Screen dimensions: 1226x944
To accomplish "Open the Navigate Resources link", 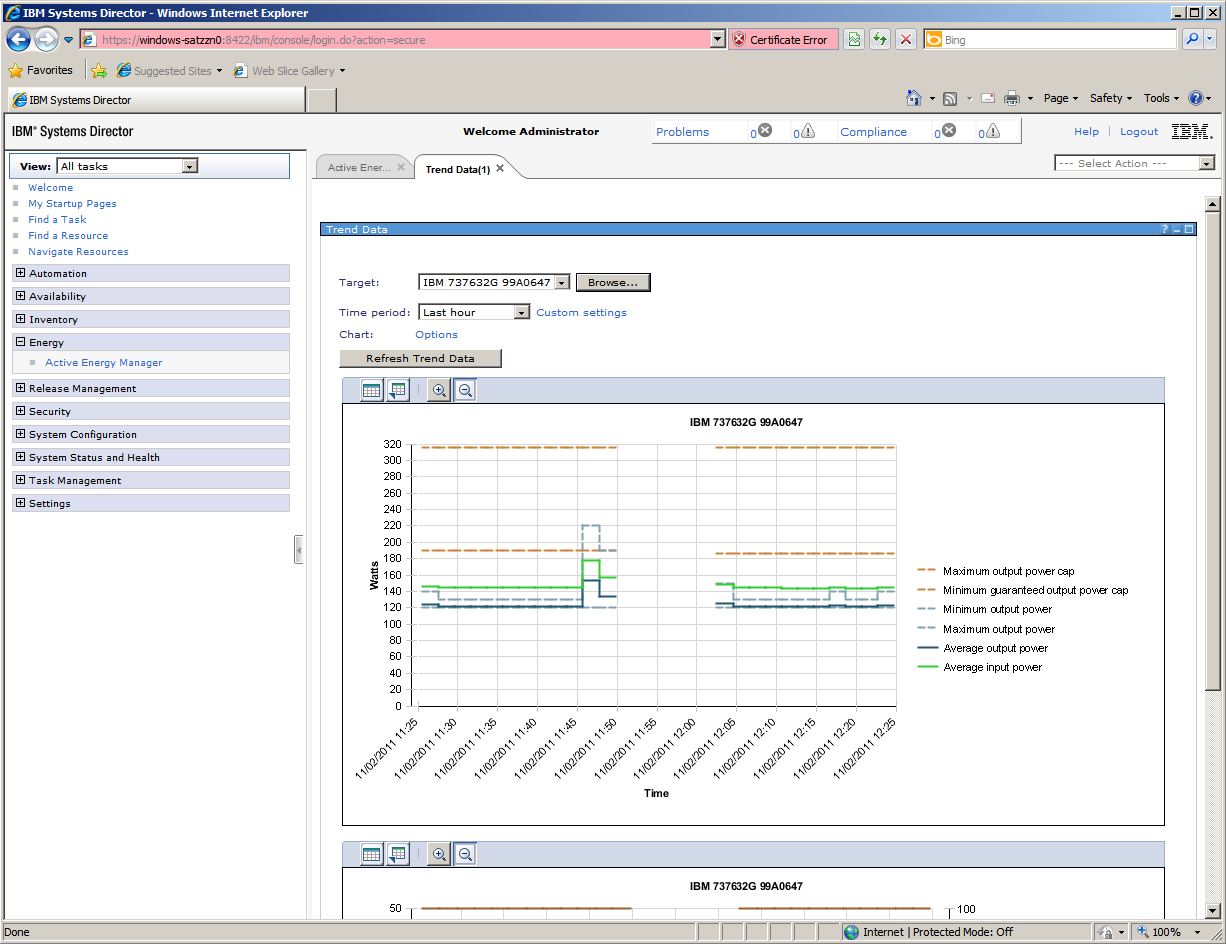I will click(x=78, y=252).
